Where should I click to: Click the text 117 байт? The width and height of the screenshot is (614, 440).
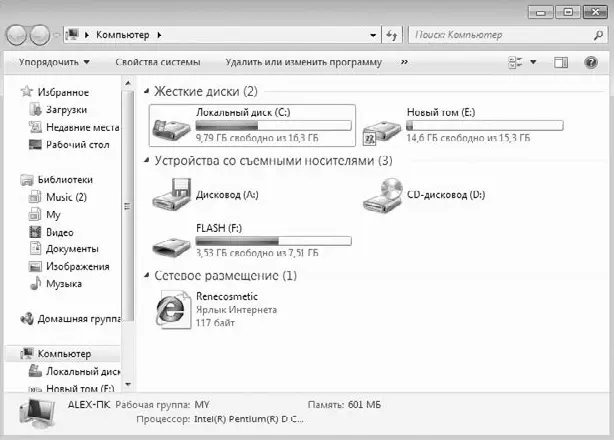tap(215, 323)
